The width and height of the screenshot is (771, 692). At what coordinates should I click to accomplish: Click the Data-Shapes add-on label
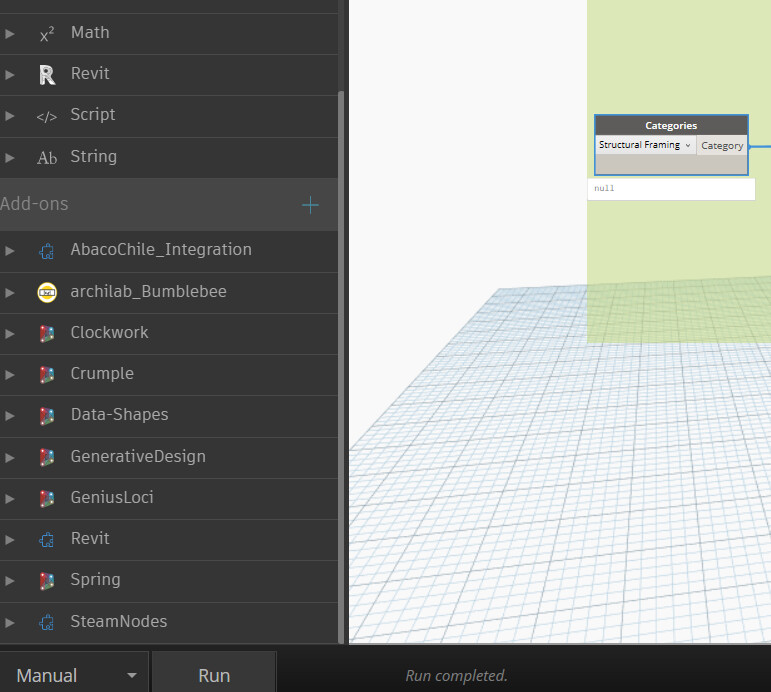click(119, 415)
